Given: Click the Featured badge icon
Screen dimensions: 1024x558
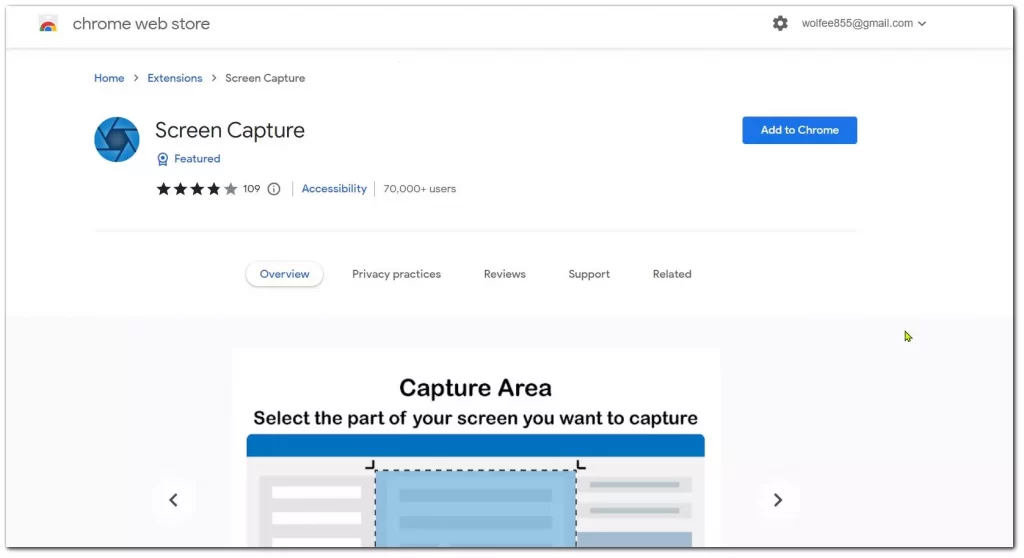Looking at the screenshot, I should (163, 159).
